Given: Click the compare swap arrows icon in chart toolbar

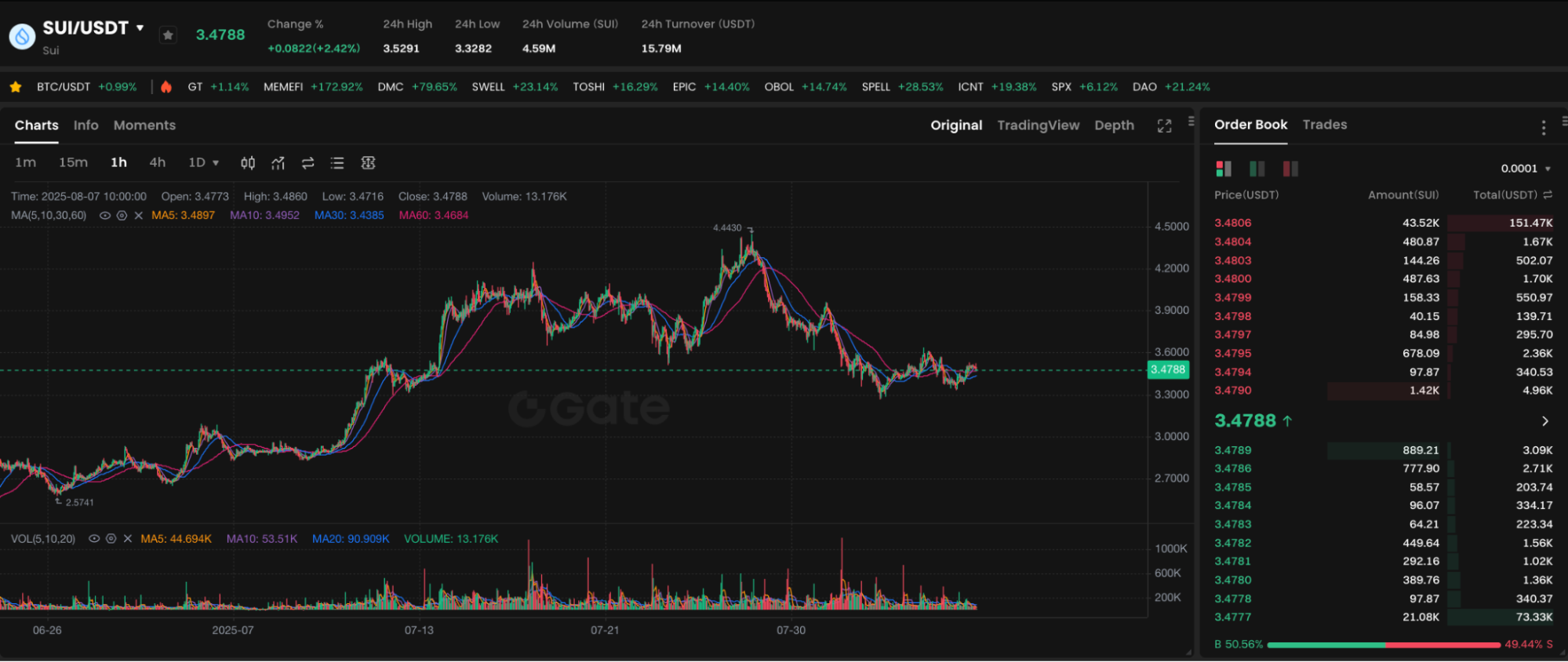Looking at the screenshot, I should tap(307, 163).
